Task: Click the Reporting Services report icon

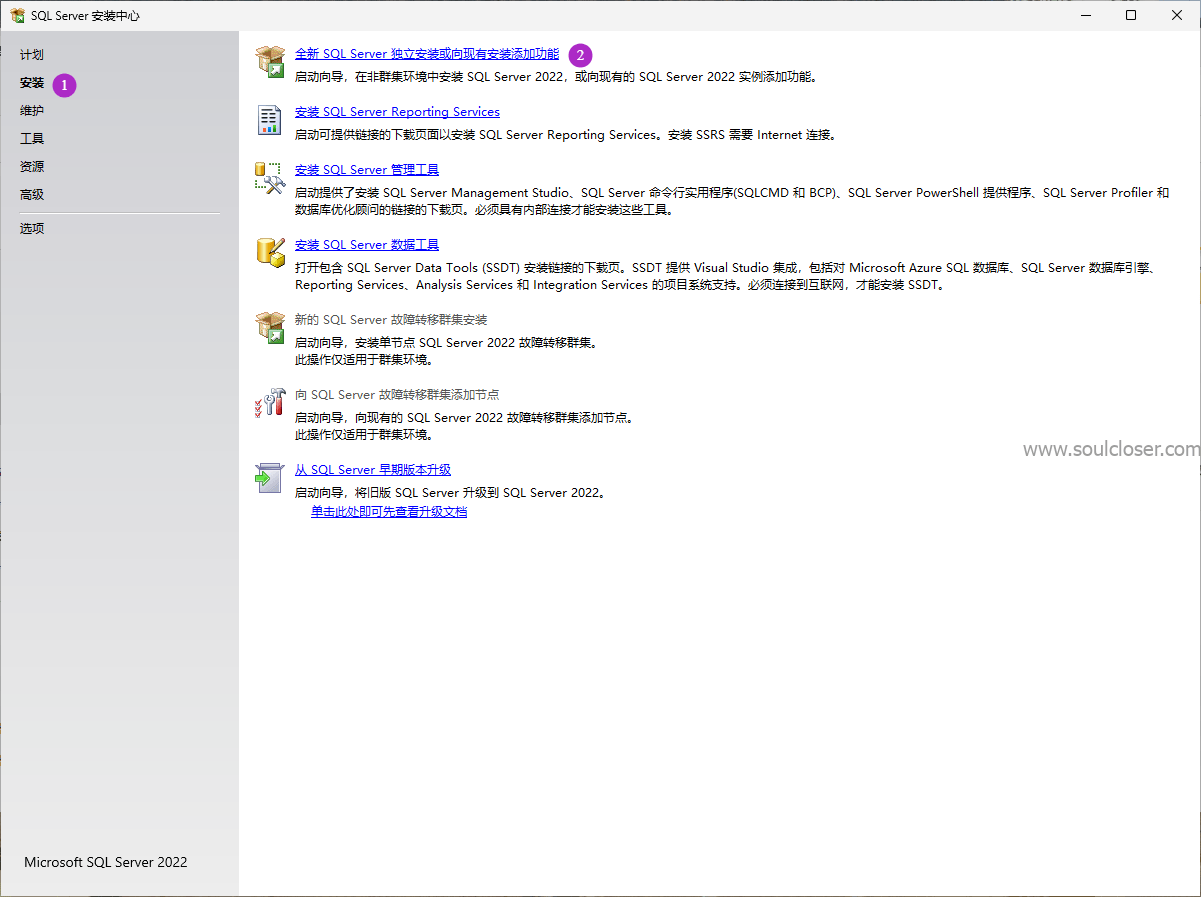Action: 270,120
